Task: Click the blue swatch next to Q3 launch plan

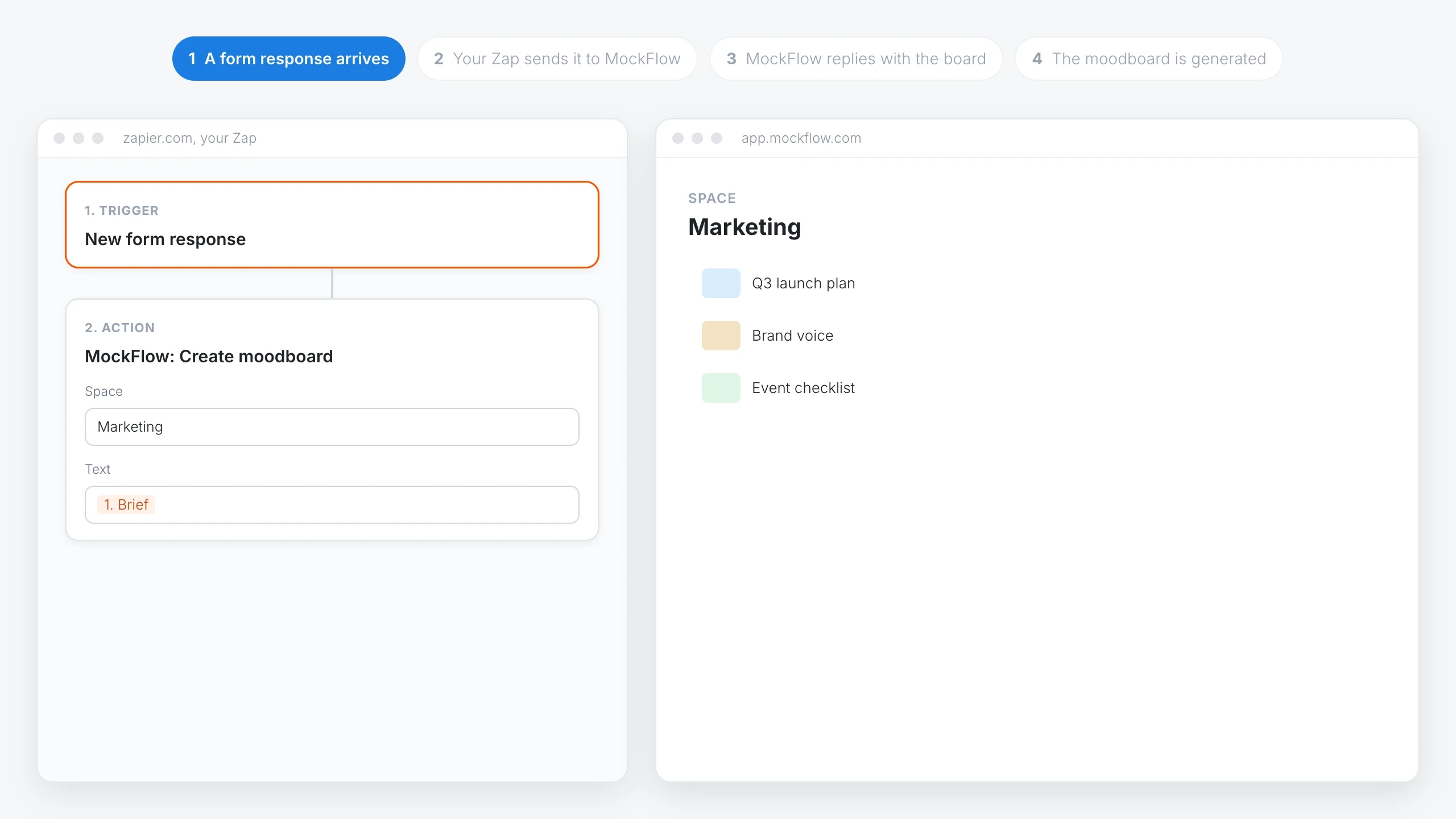Action: [x=721, y=283]
